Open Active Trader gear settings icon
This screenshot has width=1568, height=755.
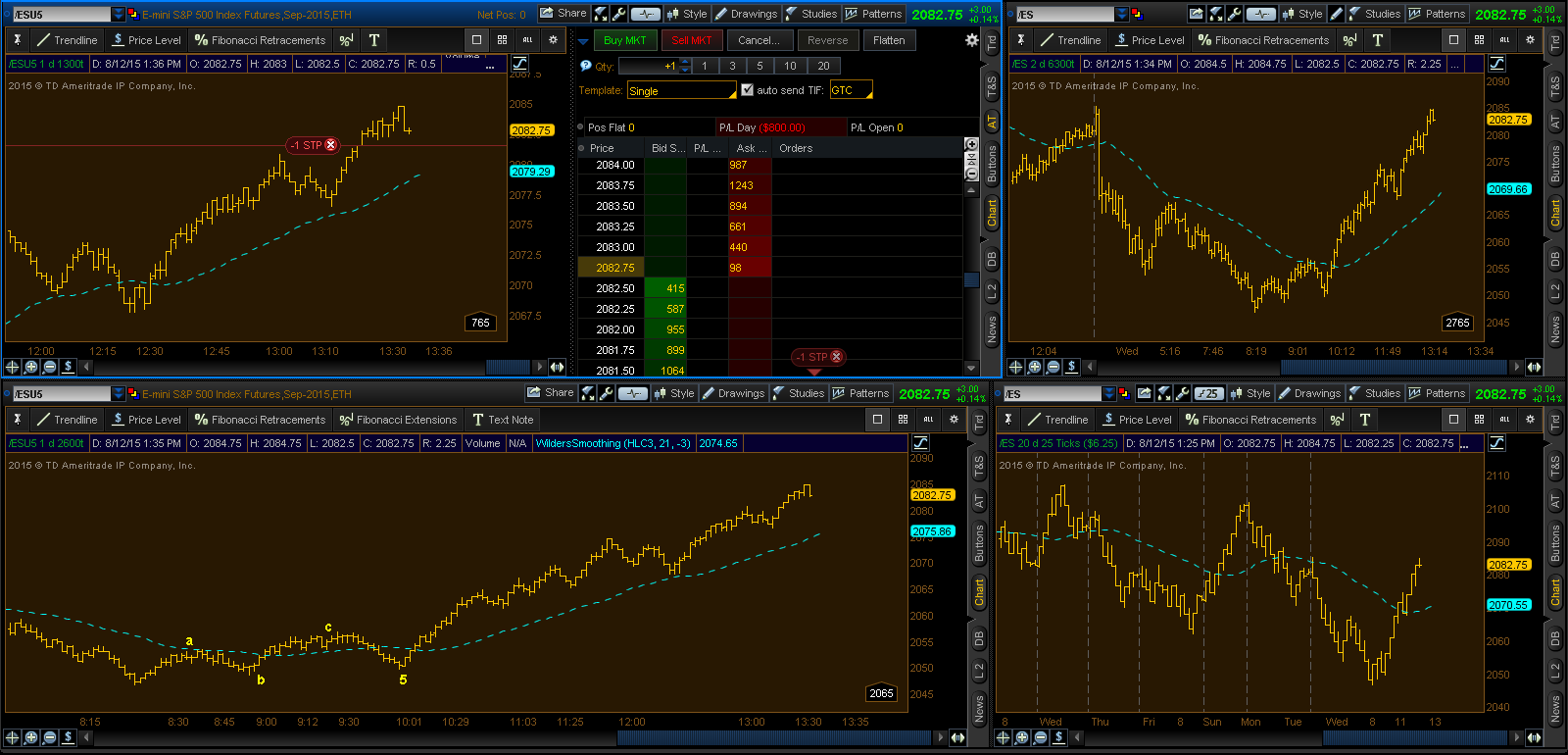coord(971,40)
